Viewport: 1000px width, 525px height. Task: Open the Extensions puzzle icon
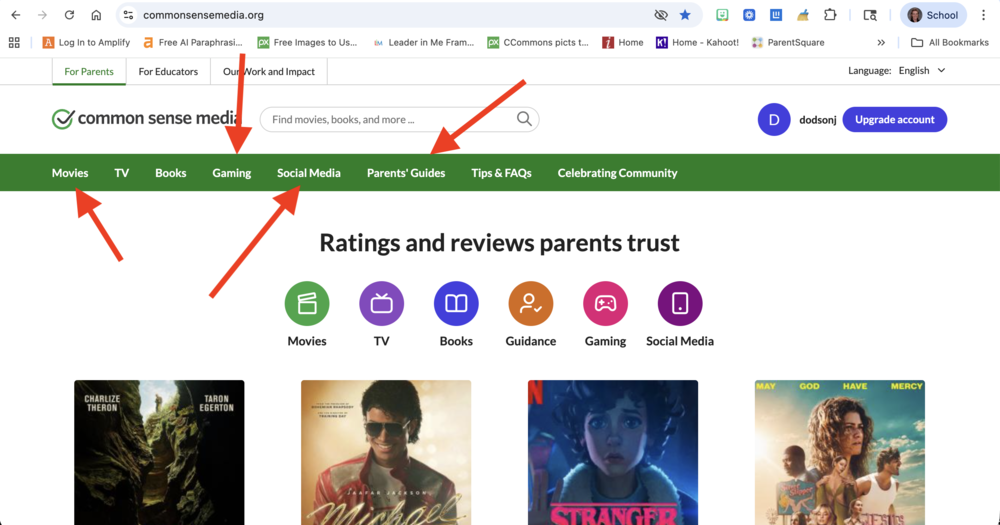coord(830,15)
